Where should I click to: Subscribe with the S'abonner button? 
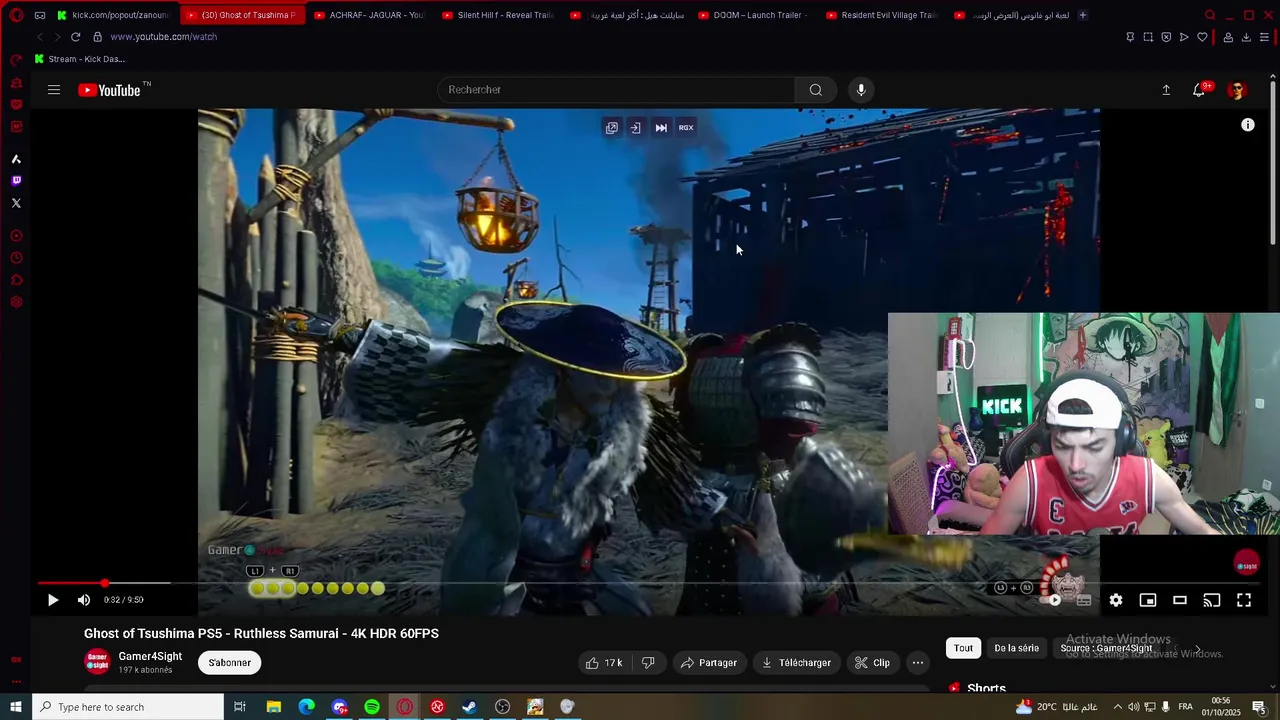230,663
